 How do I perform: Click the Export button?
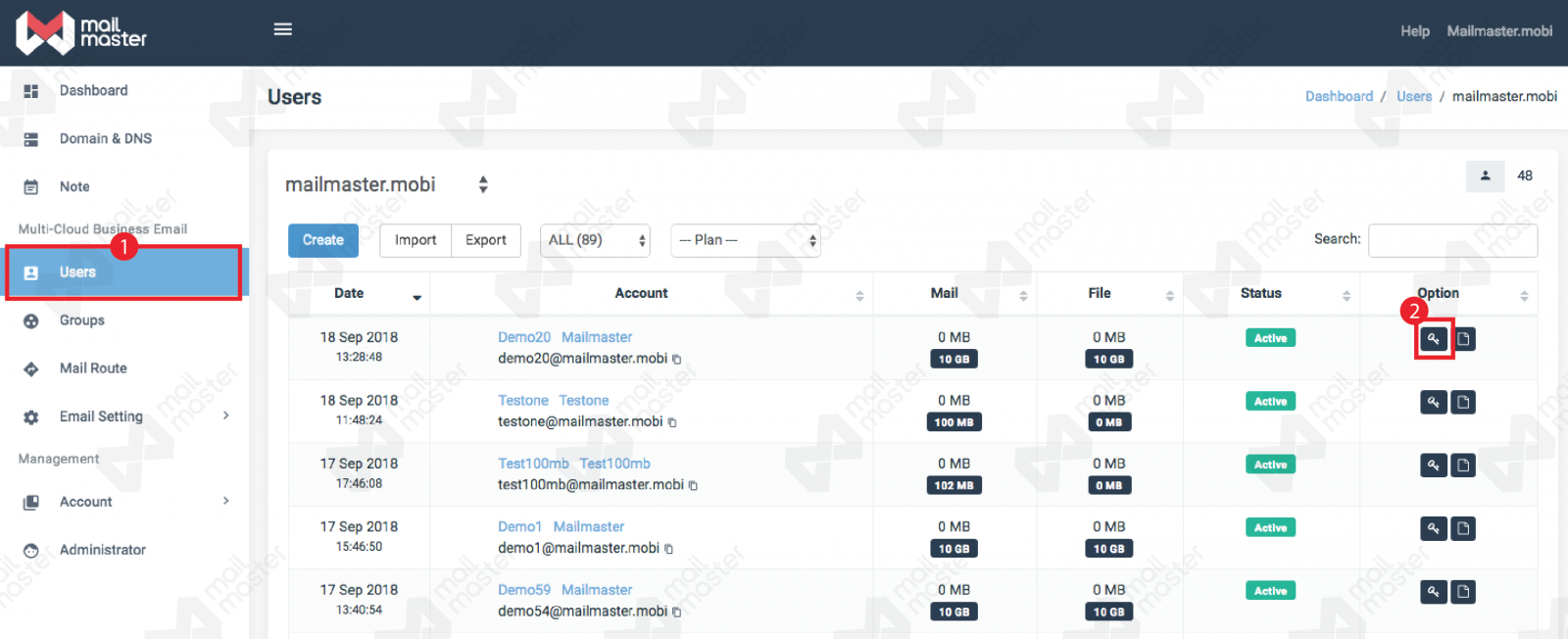tap(486, 240)
